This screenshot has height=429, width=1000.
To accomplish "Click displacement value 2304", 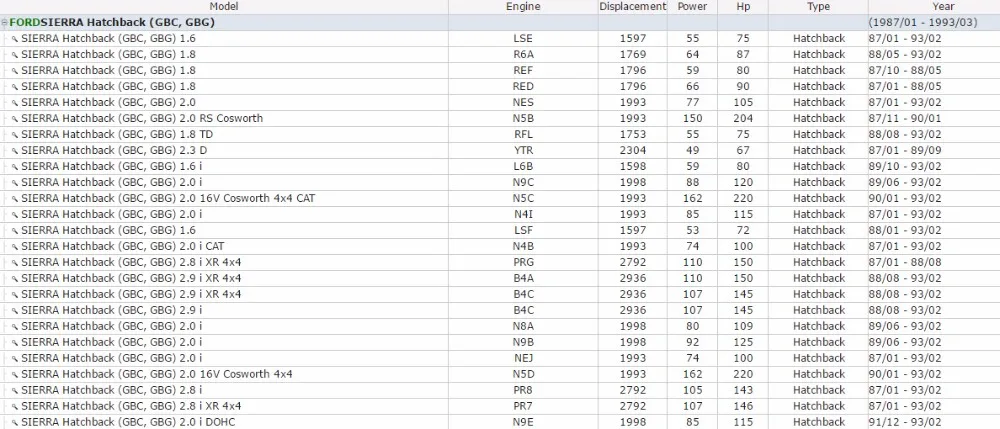I will [x=633, y=150].
